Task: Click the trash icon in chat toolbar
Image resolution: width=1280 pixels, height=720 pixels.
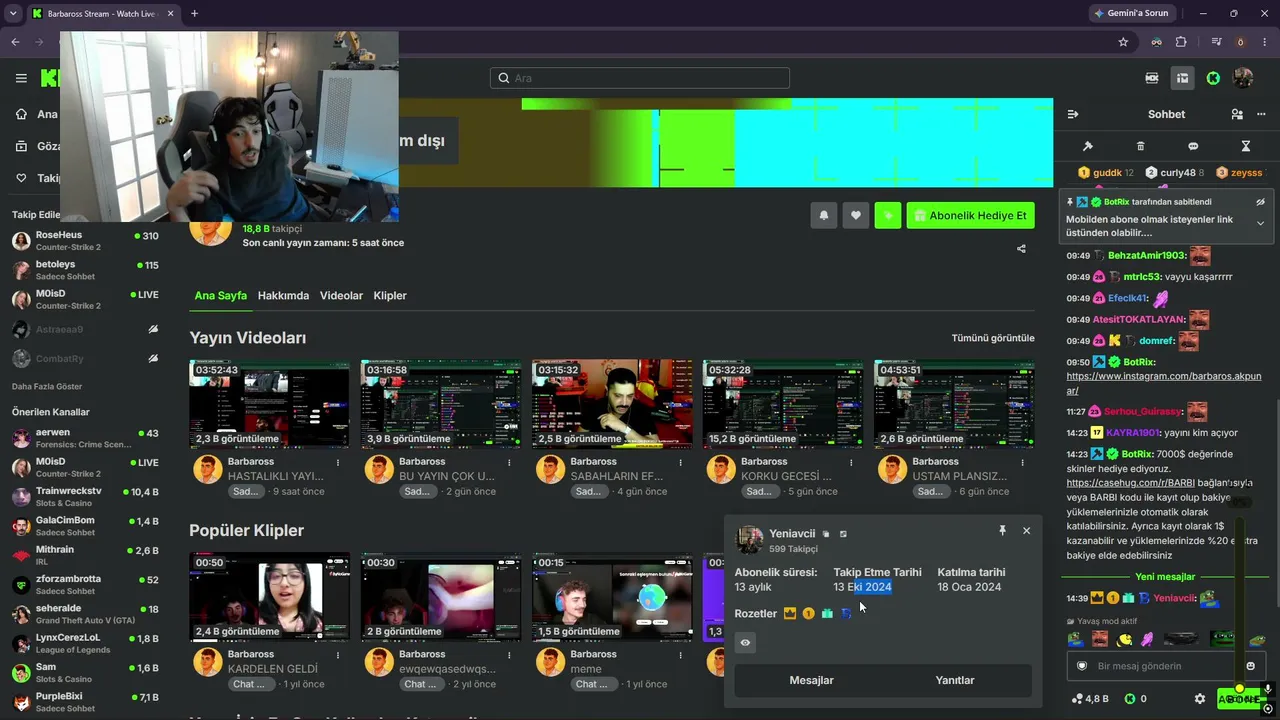Action: point(1141,146)
